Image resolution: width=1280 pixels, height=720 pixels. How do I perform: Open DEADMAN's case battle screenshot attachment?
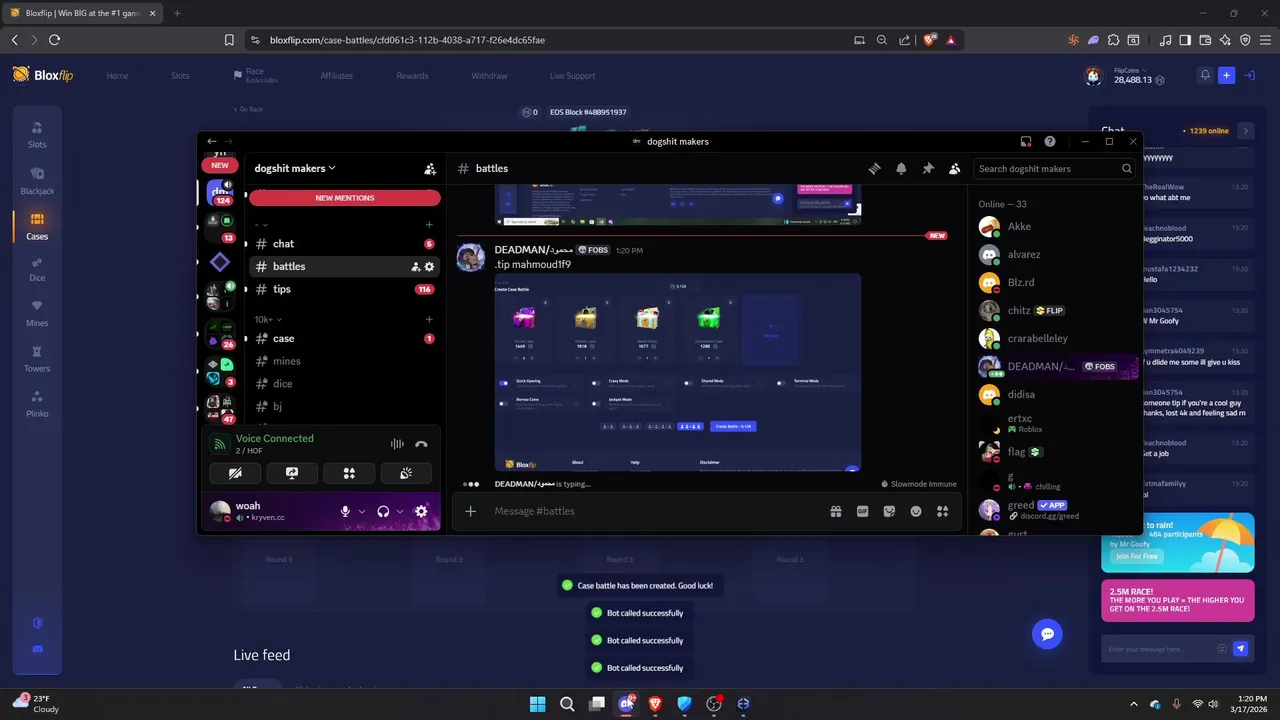(x=678, y=372)
